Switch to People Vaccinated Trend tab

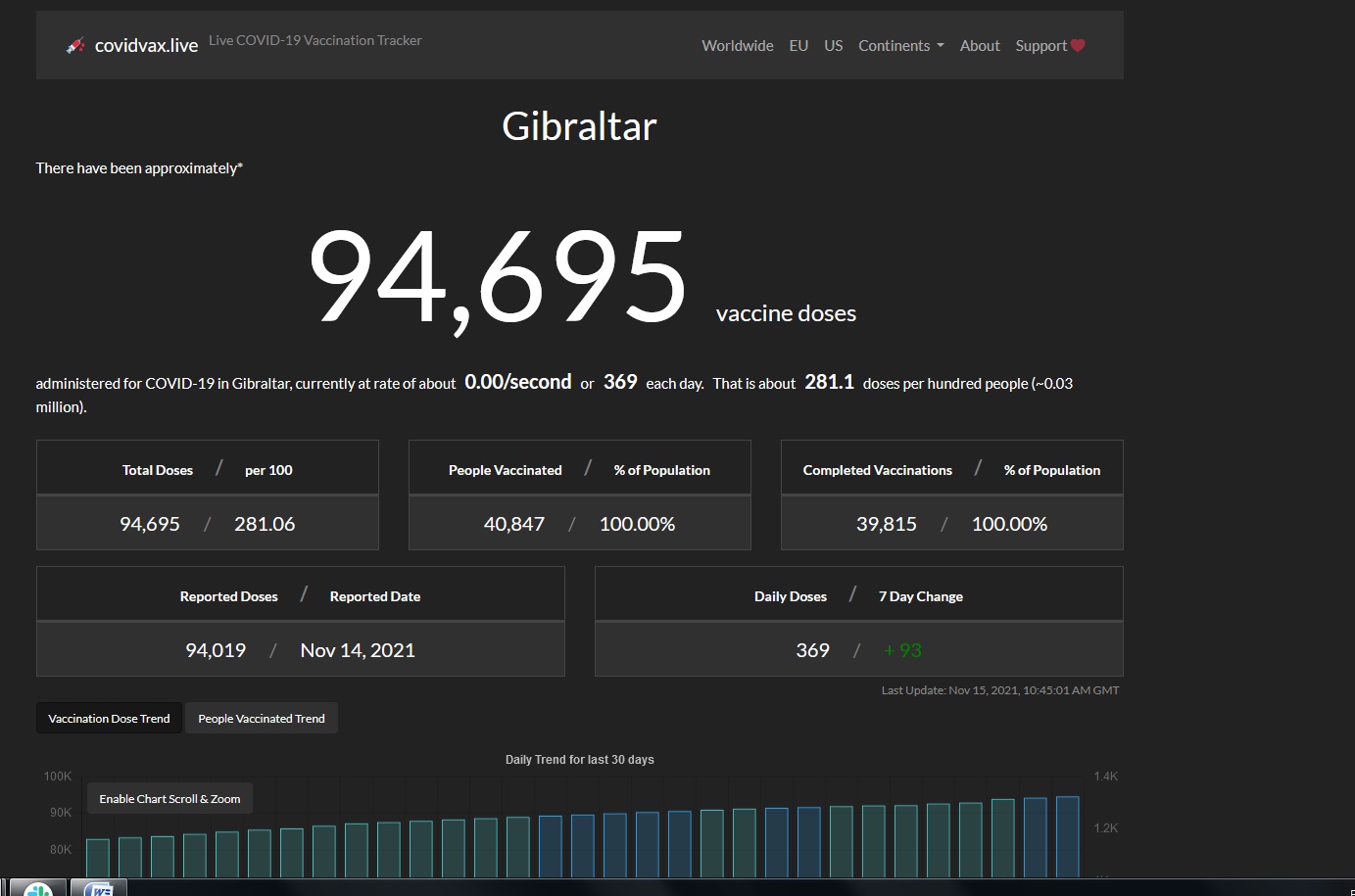tap(261, 718)
